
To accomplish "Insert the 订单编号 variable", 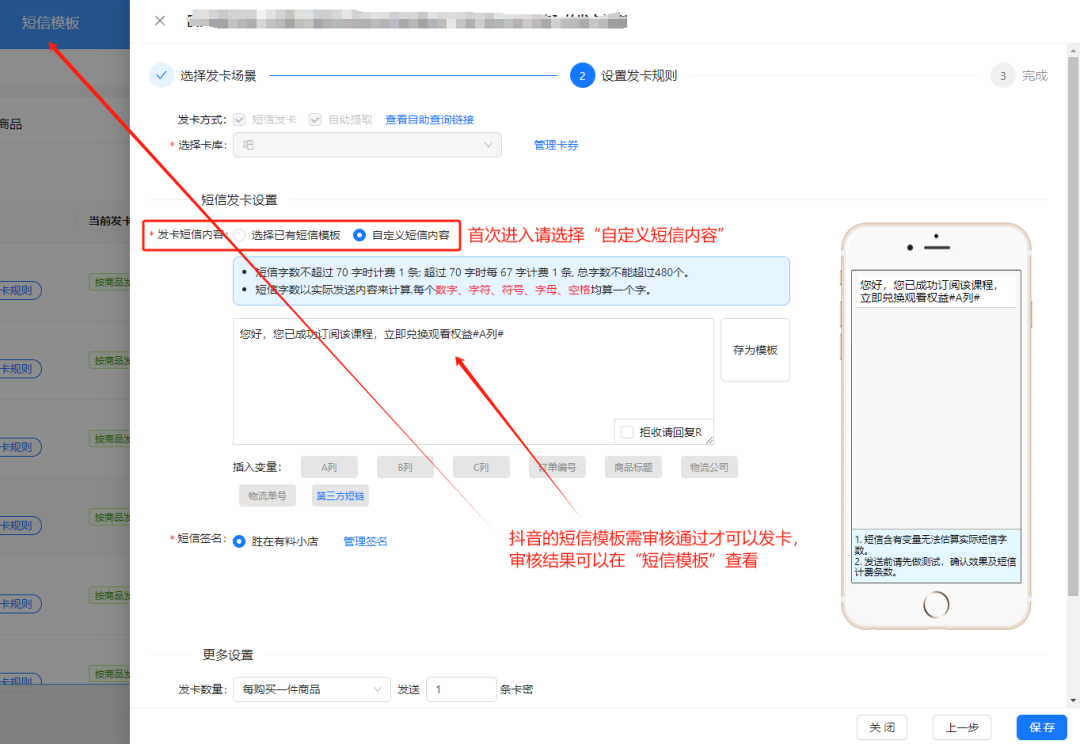I will [557, 467].
